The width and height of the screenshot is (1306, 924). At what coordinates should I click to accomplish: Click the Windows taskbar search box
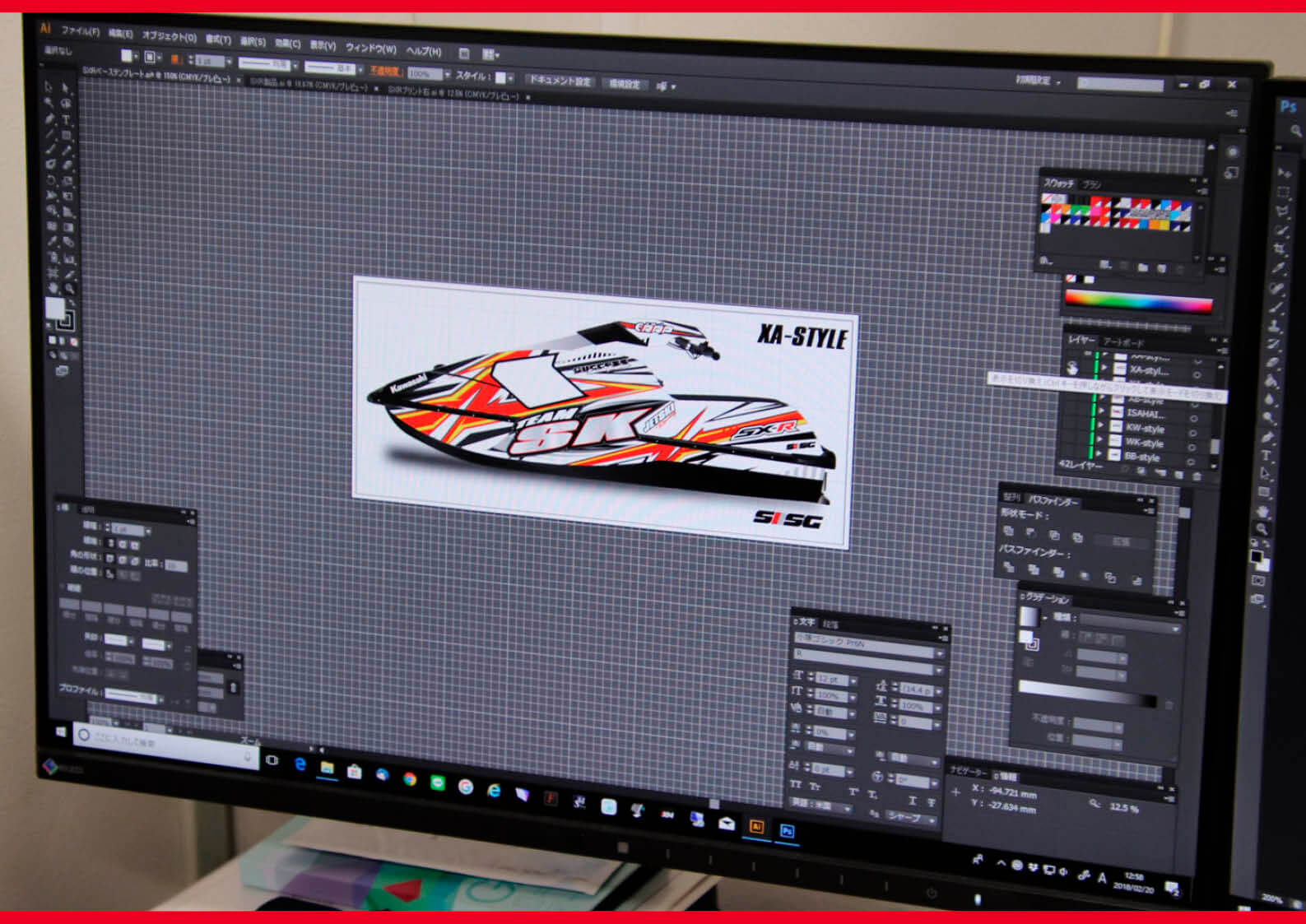point(166,745)
